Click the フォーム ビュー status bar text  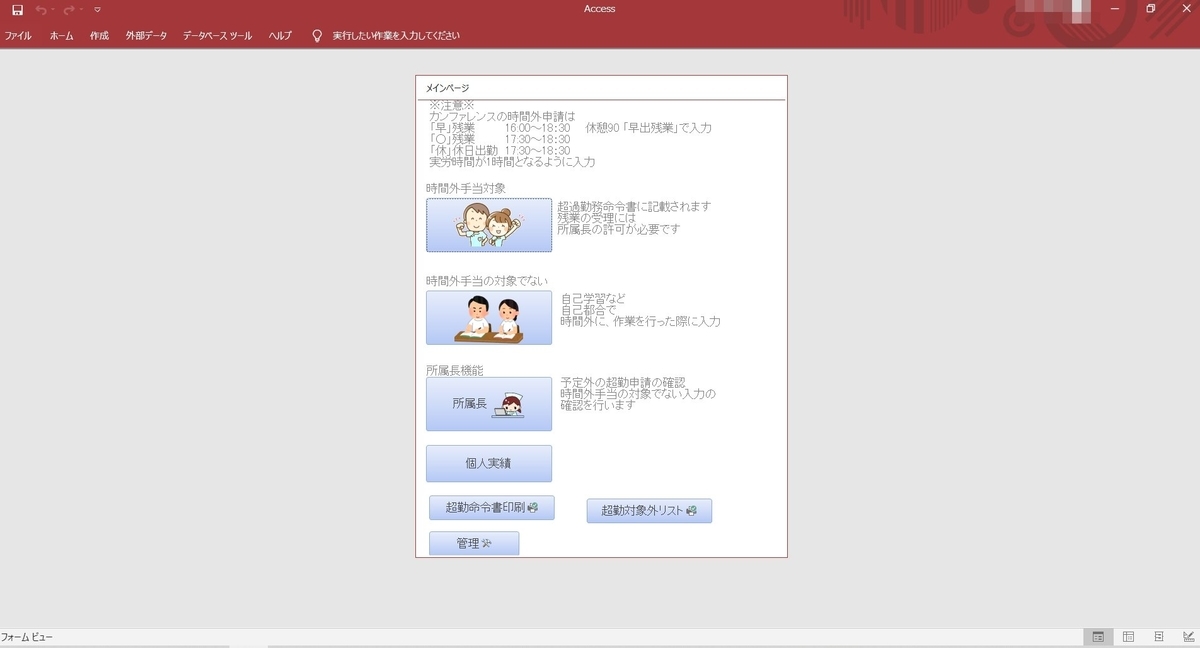pyautogui.click(x=27, y=637)
